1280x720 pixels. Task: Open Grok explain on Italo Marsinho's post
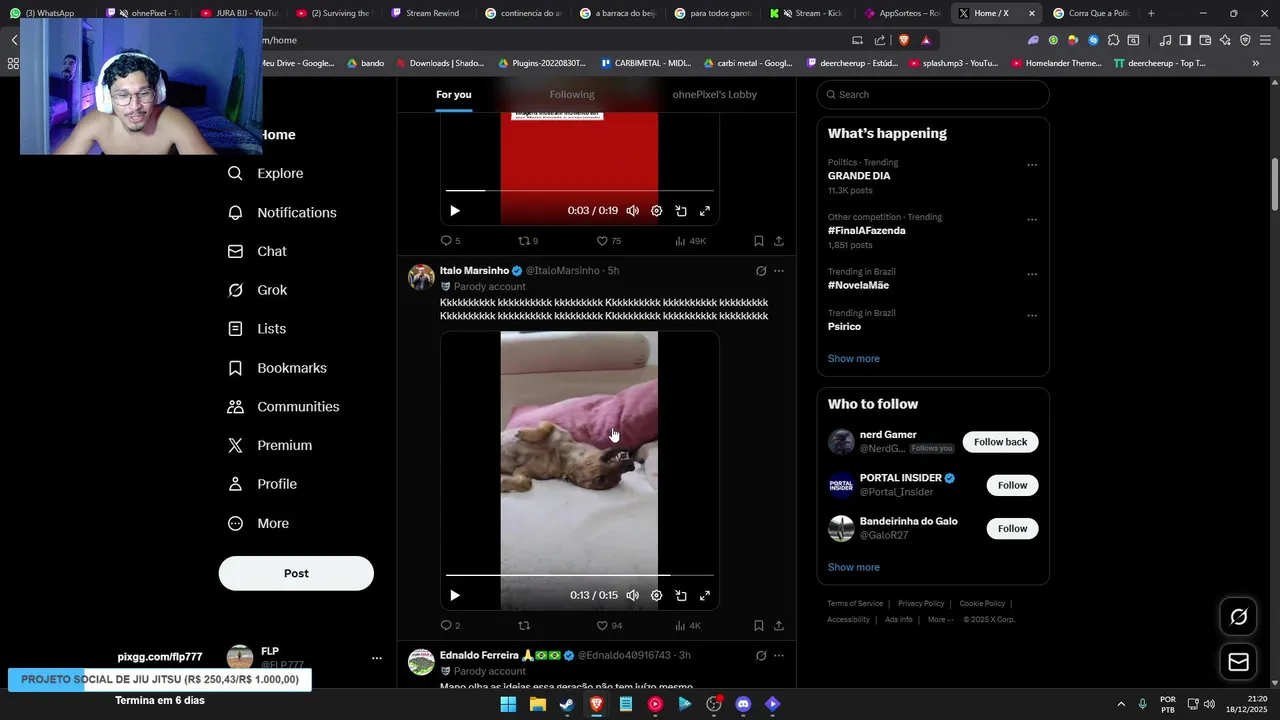761,271
